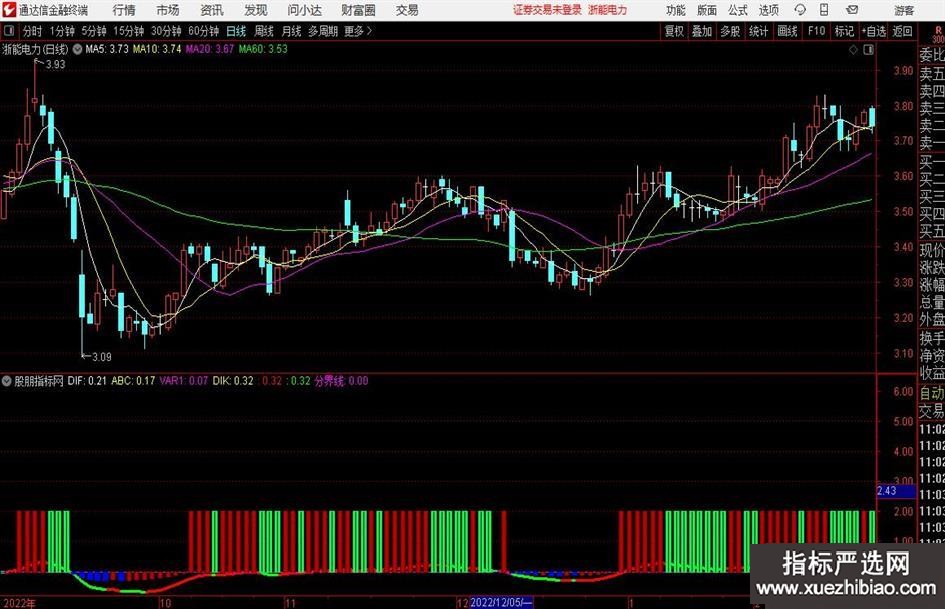Switch to 周线 weekly tab
Image resolution: width=945 pixels, height=609 pixels.
coord(264,31)
